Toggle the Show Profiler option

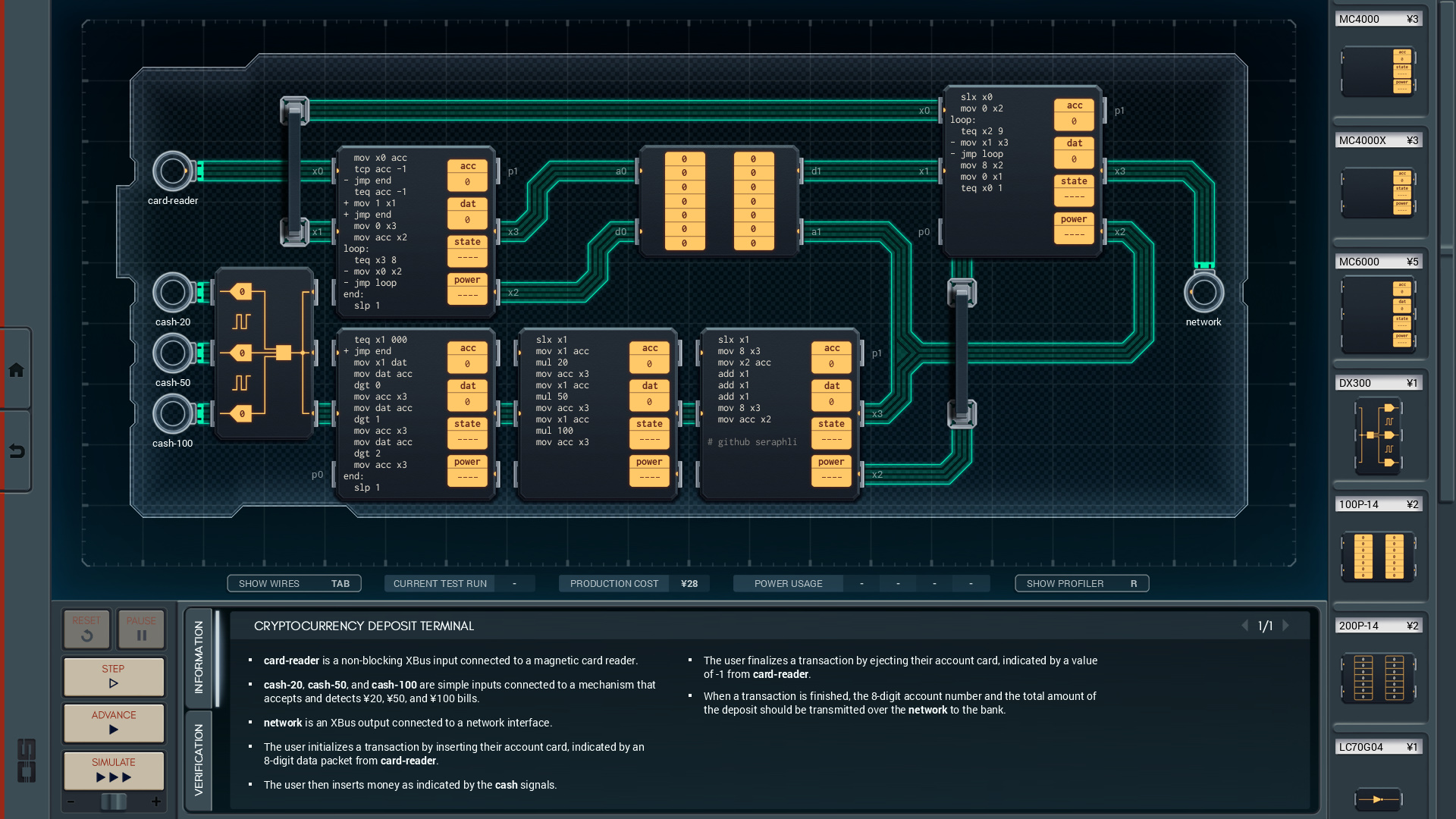tap(1081, 583)
